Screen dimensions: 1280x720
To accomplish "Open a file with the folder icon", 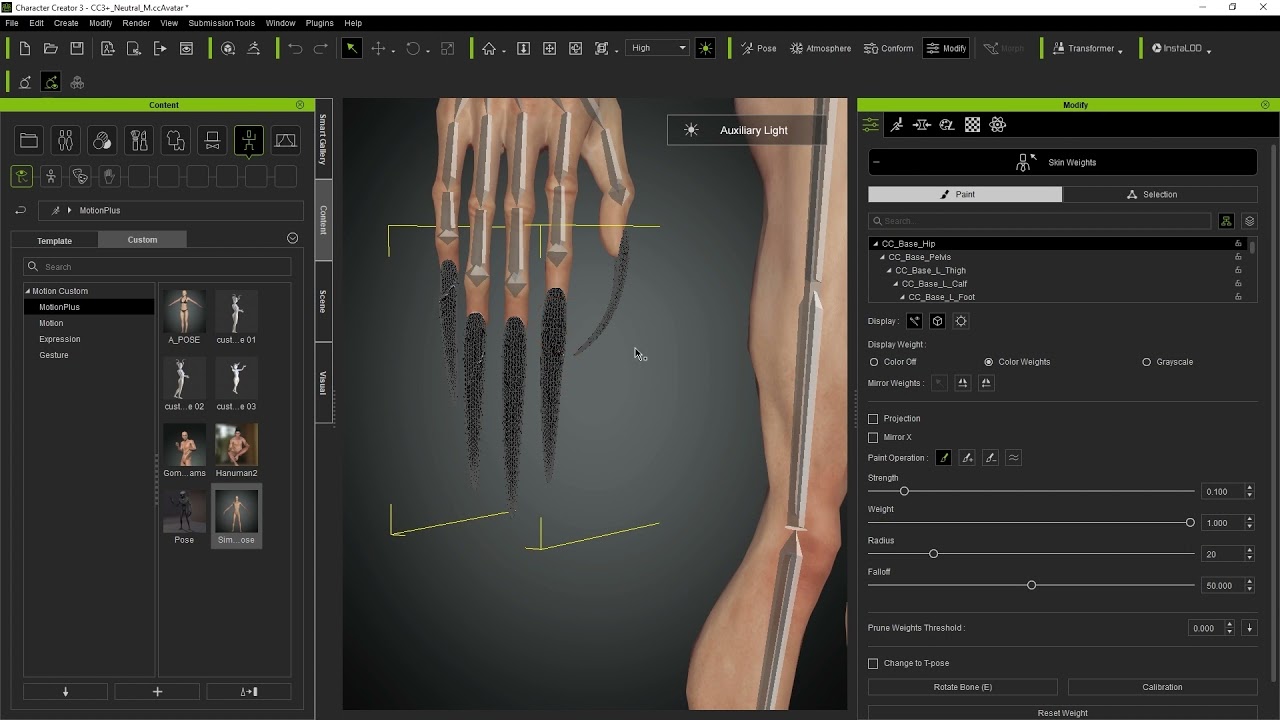I will point(51,48).
